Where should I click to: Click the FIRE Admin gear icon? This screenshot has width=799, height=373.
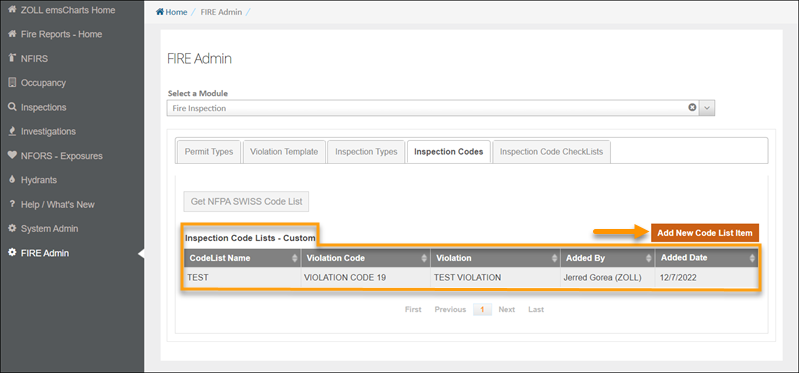pos(13,253)
